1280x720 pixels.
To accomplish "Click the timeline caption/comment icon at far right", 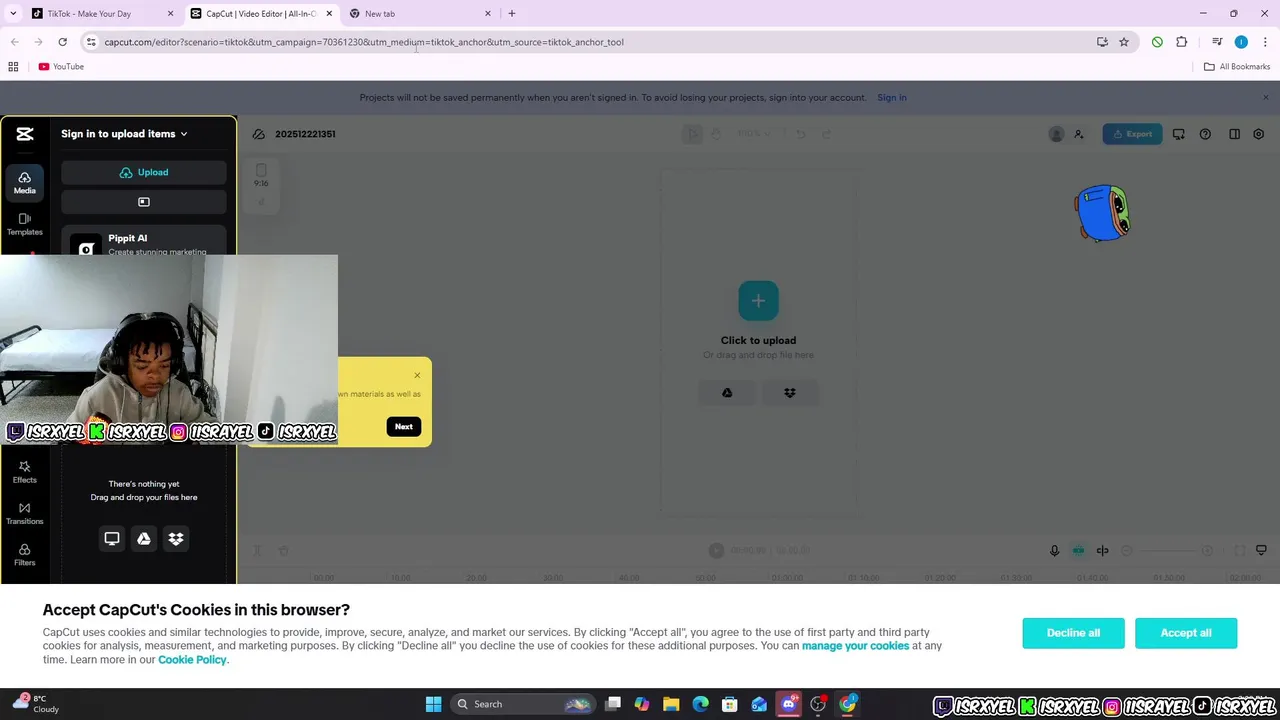I will 1261,550.
